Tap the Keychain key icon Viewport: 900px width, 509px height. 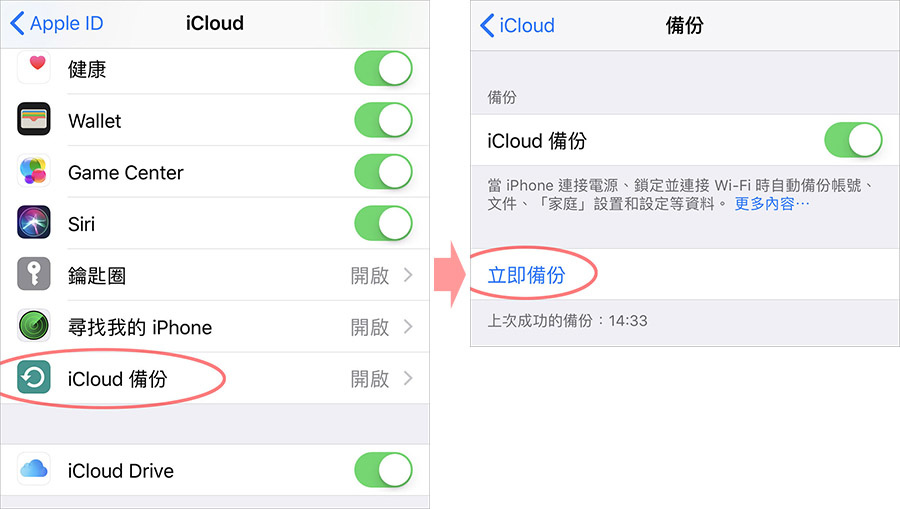(x=34, y=274)
